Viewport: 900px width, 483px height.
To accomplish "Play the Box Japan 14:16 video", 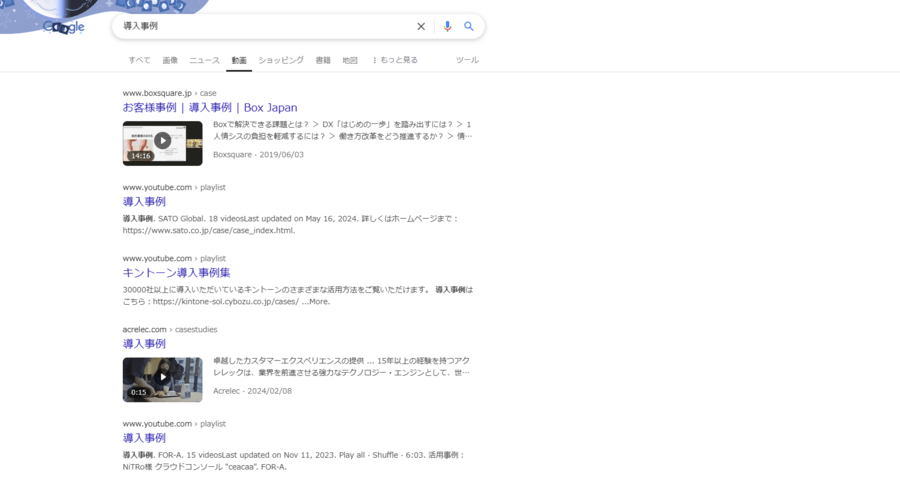I will [x=162, y=143].
